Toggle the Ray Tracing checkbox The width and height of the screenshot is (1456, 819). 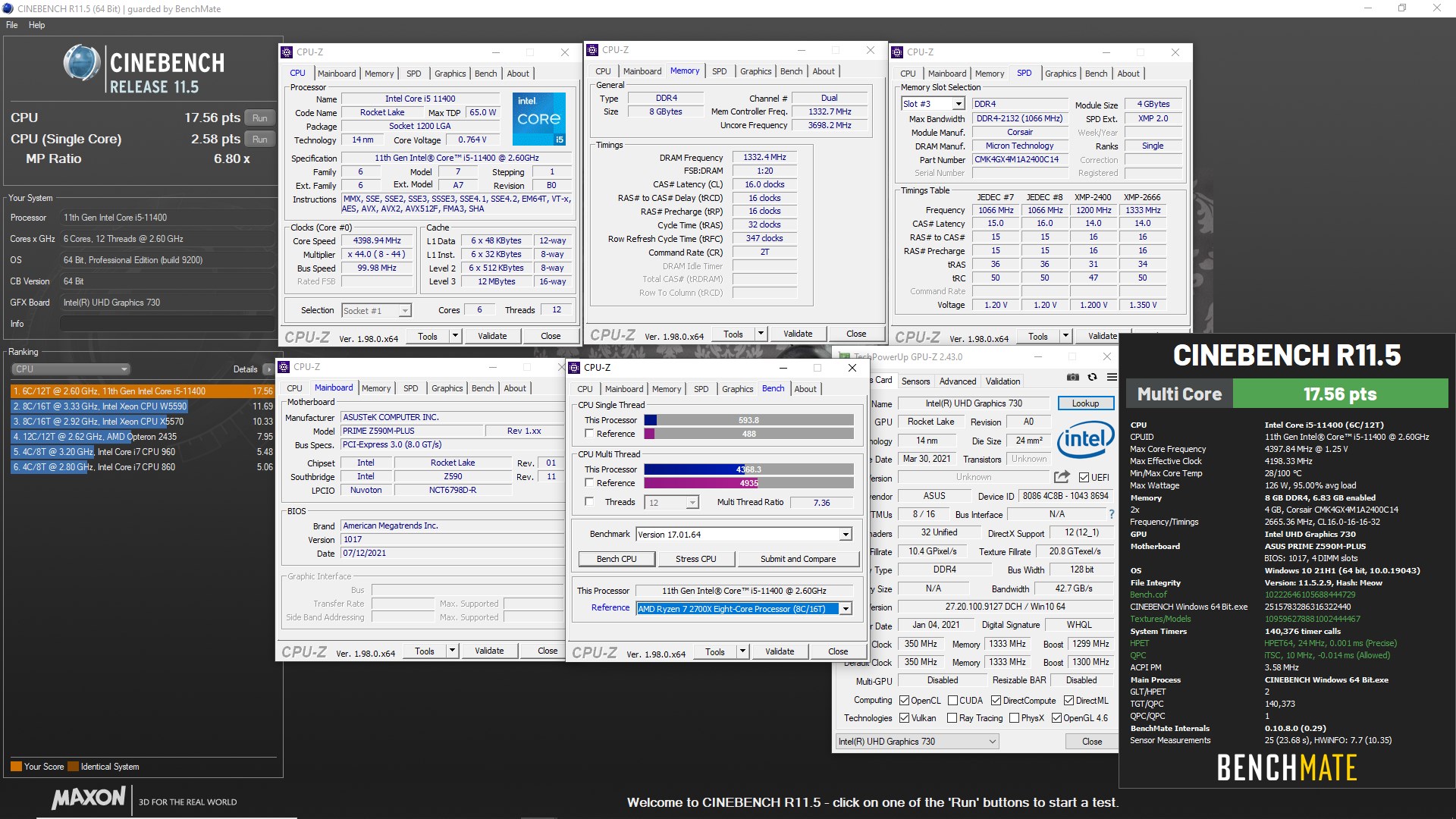pos(952,718)
